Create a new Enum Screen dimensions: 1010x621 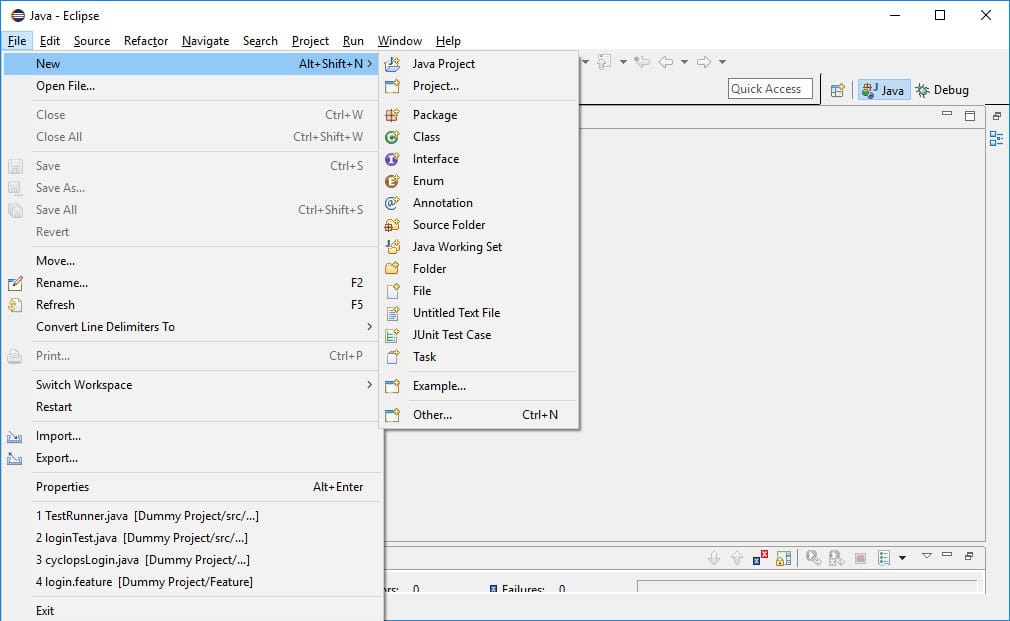point(479,180)
